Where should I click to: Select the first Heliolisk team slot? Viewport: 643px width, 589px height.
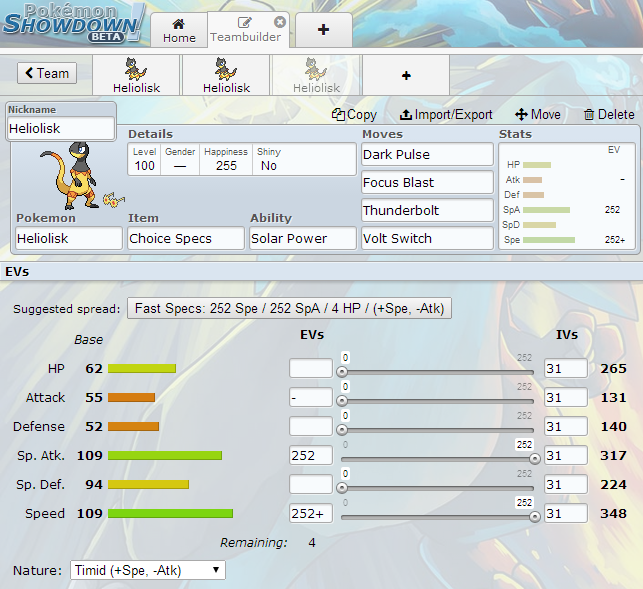[x=137, y=75]
